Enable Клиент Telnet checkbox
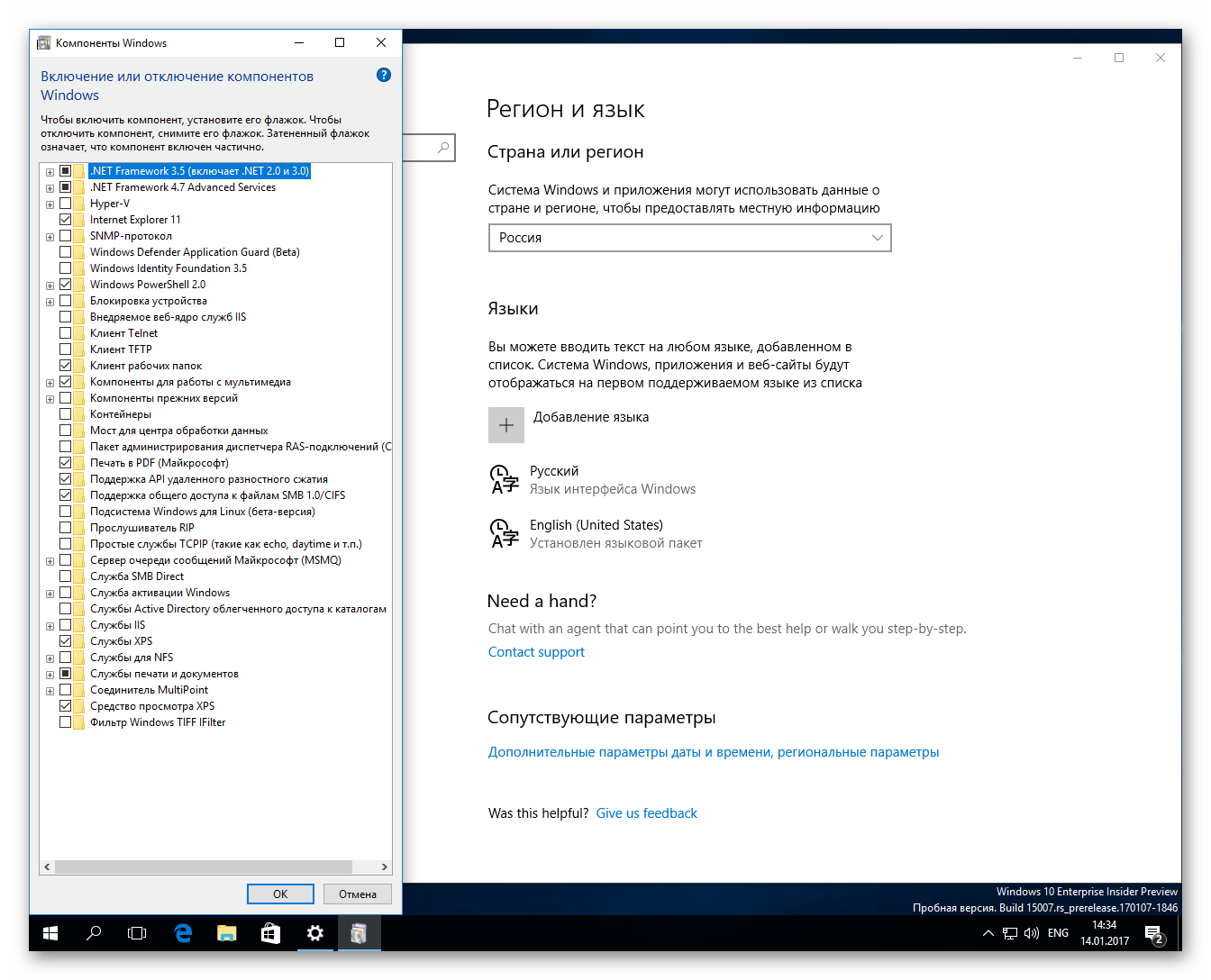1211x980 pixels. 65,333
